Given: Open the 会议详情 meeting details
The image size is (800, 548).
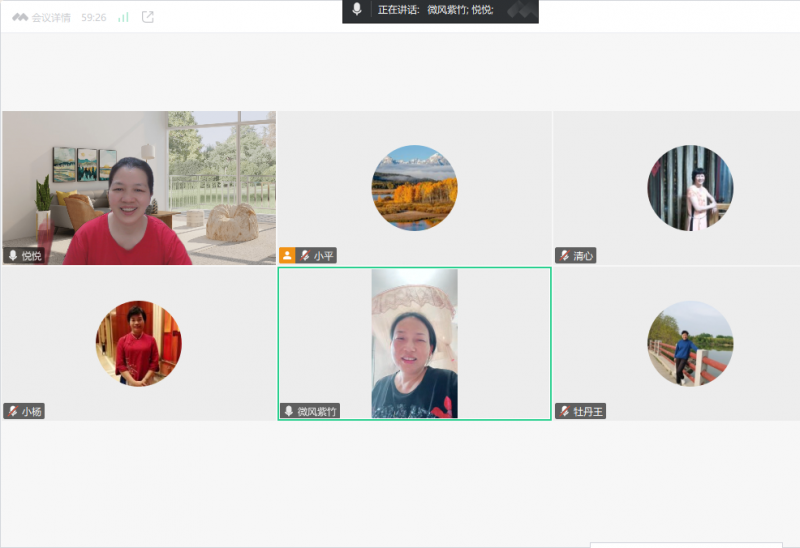Looking at the screenshot, I should pos(50,17).
